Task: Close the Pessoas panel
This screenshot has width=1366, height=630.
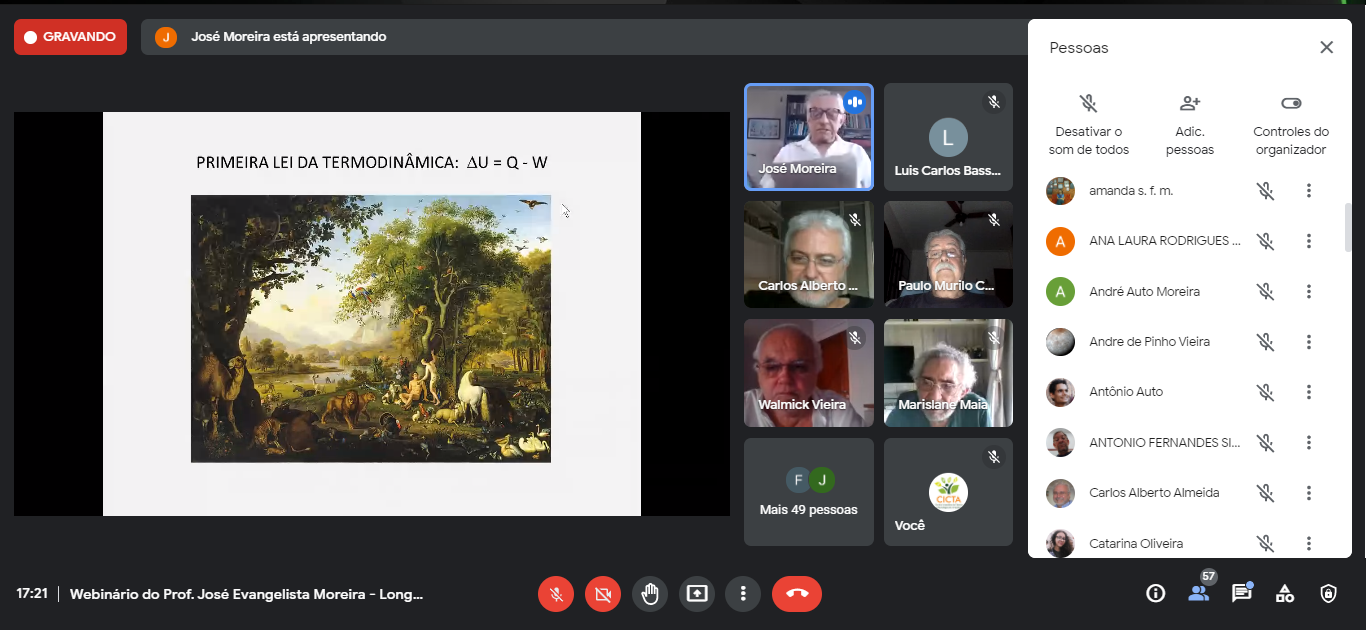Action: 1327,47
